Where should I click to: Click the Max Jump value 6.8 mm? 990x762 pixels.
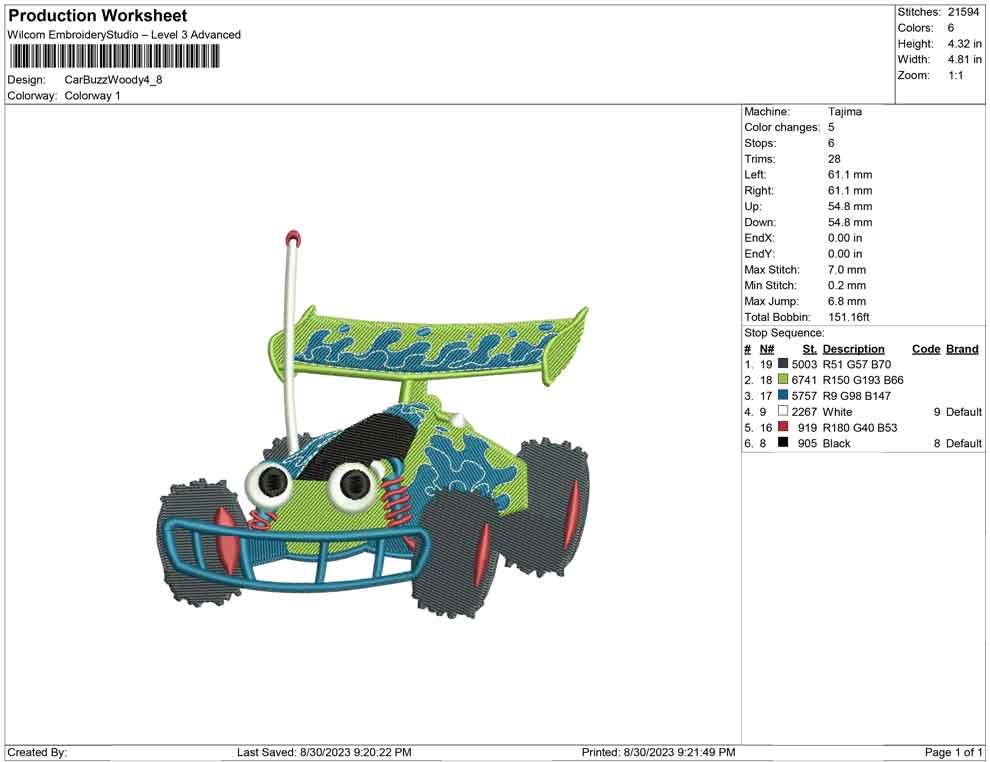(x=847, y=301)
